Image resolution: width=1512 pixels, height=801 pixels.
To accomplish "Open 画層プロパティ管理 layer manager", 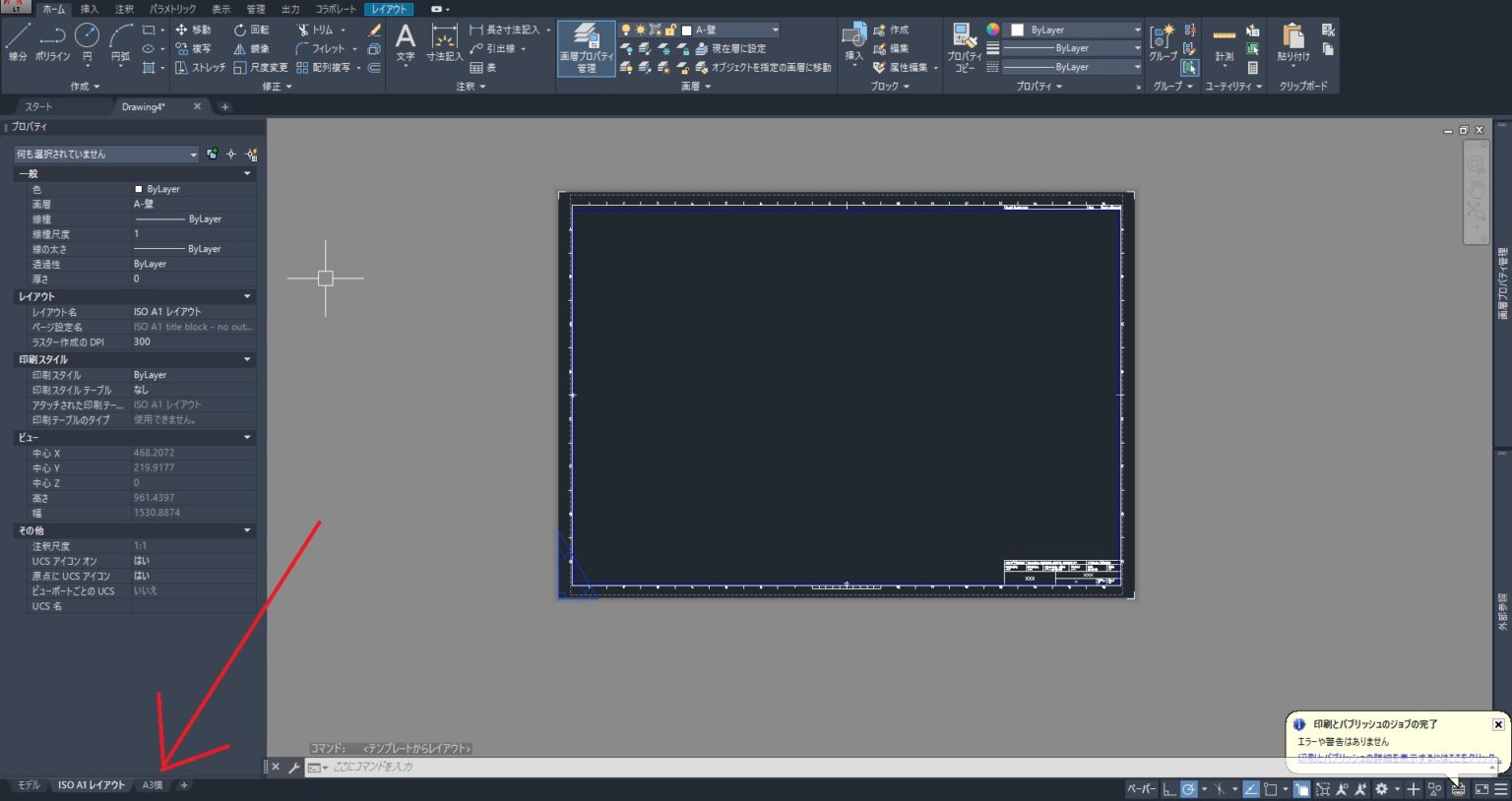I will 586,48.
